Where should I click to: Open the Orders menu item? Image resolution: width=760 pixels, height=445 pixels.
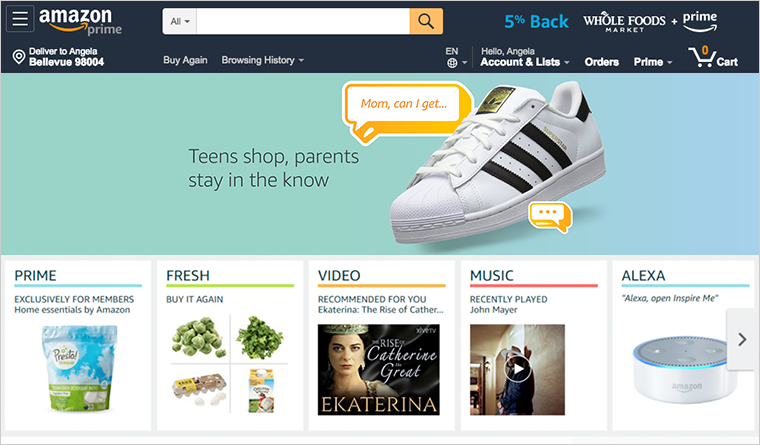click(x=602, y=62)
